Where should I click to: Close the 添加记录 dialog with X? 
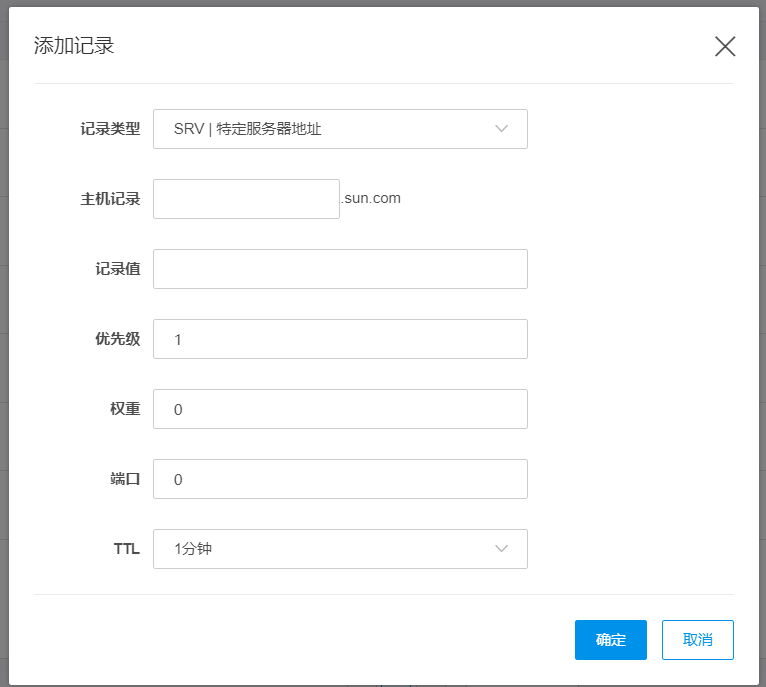(x=725, y=46)
